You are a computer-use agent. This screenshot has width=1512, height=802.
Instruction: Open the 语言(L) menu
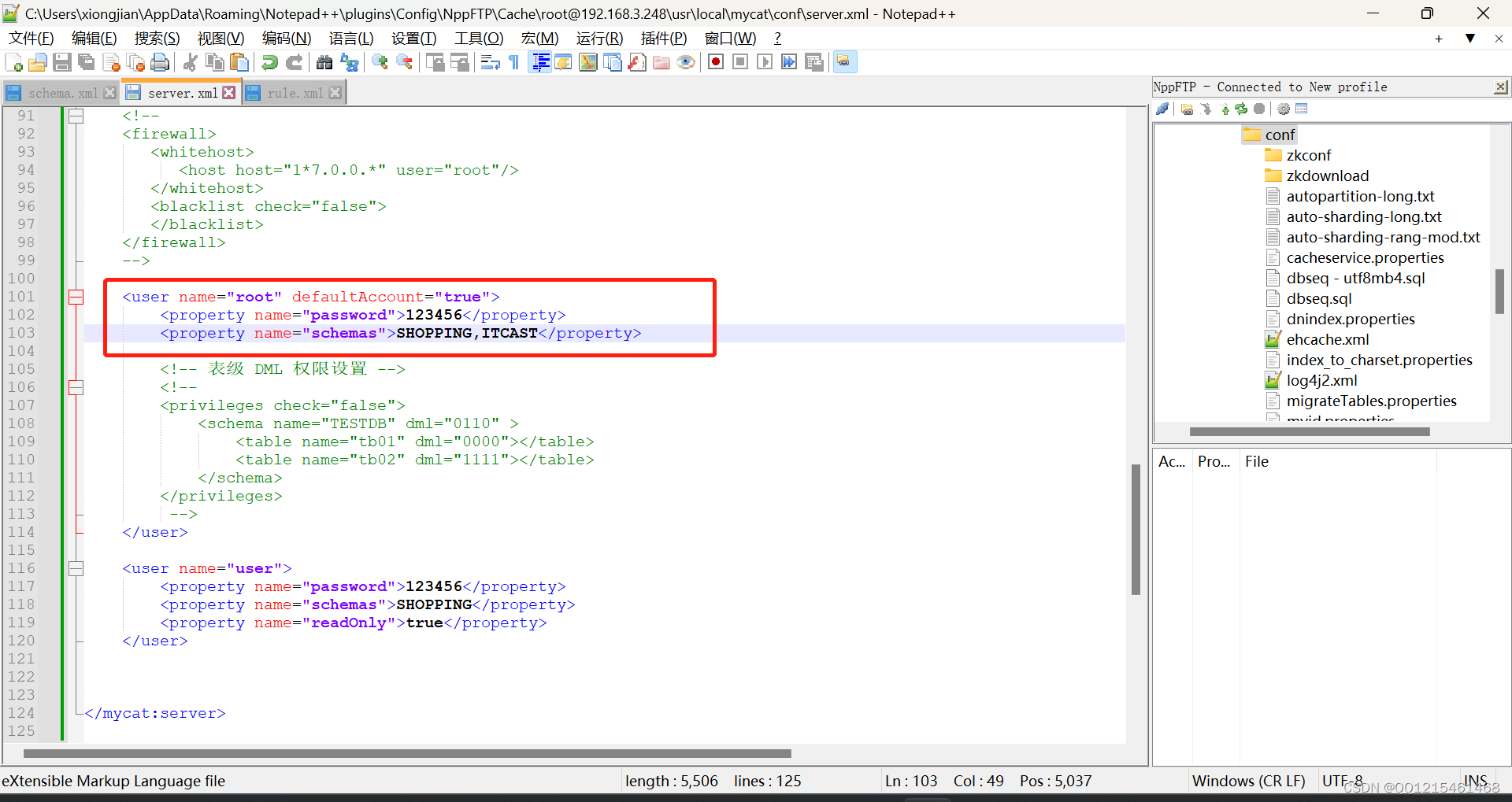(351, 38)
